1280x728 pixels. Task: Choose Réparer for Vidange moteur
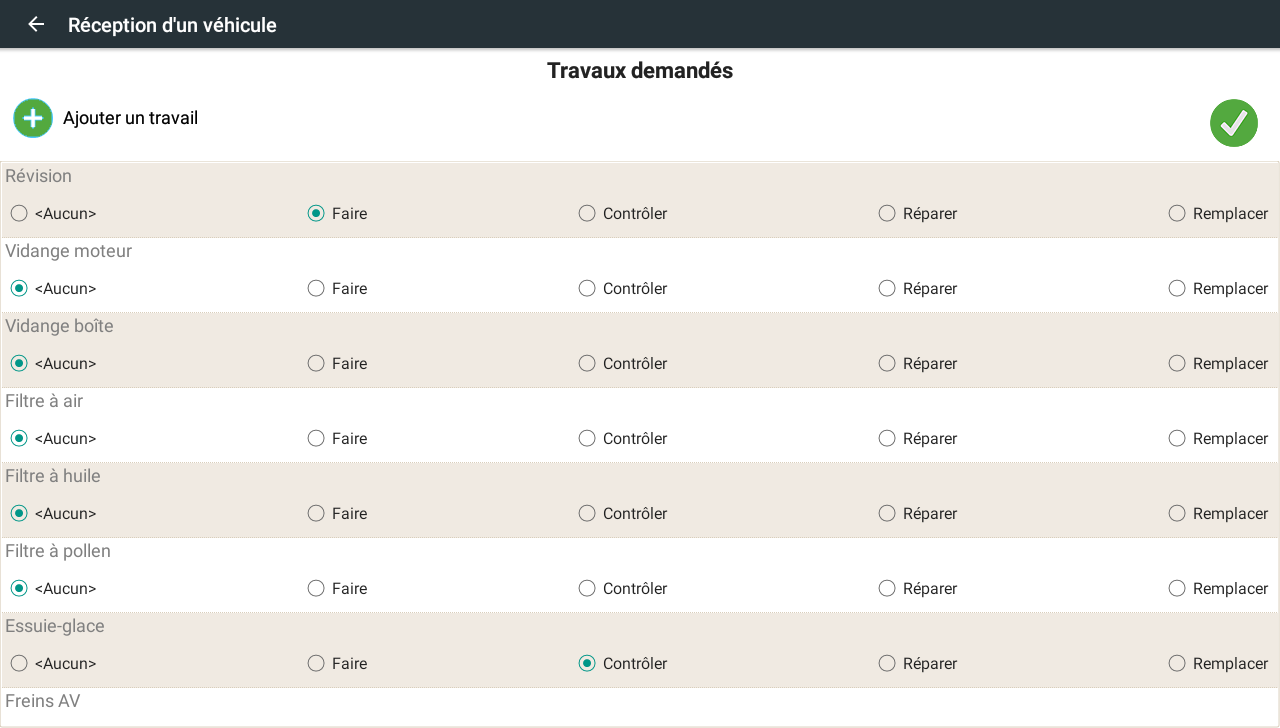887,288
